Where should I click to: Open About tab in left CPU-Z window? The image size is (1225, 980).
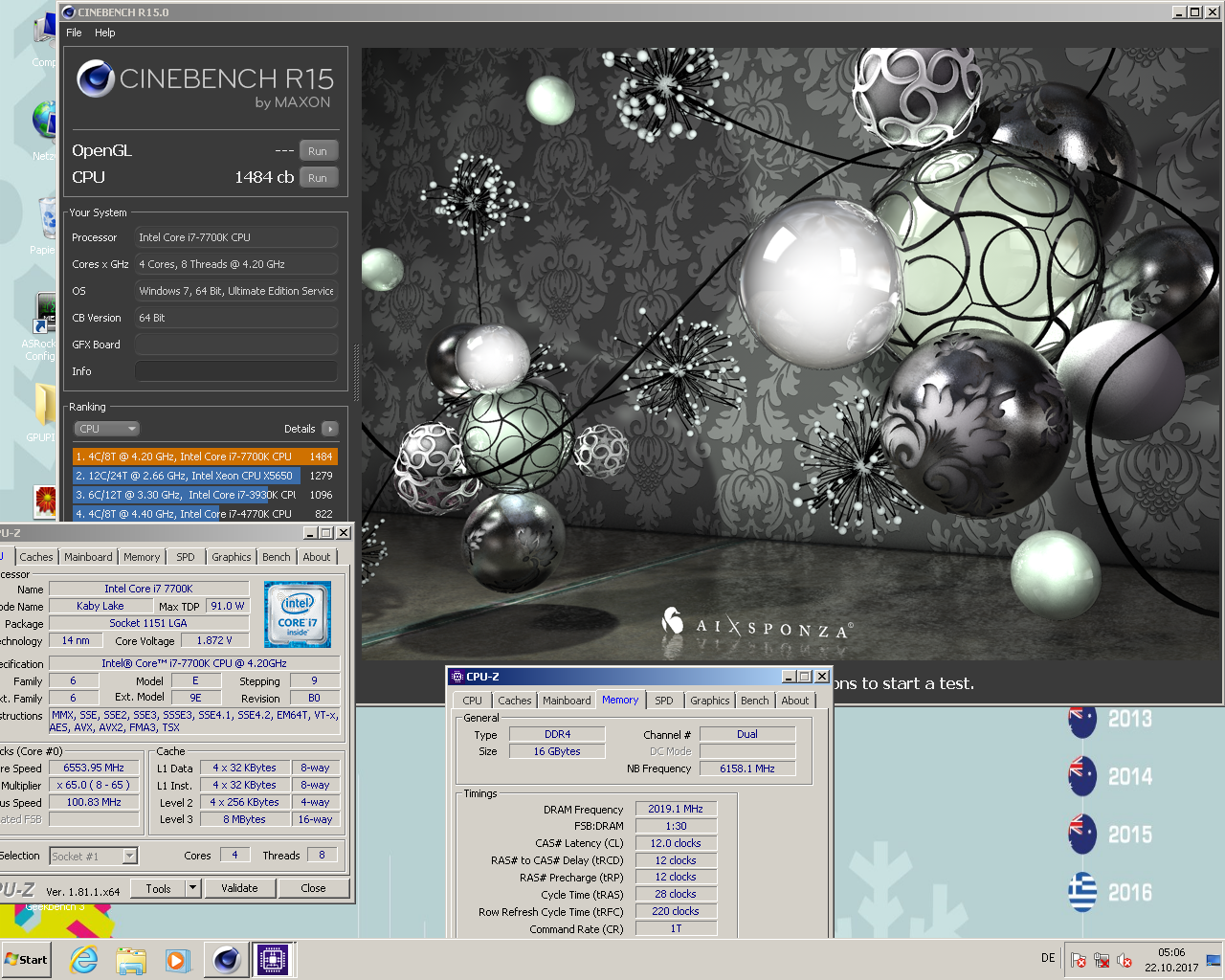317,557
